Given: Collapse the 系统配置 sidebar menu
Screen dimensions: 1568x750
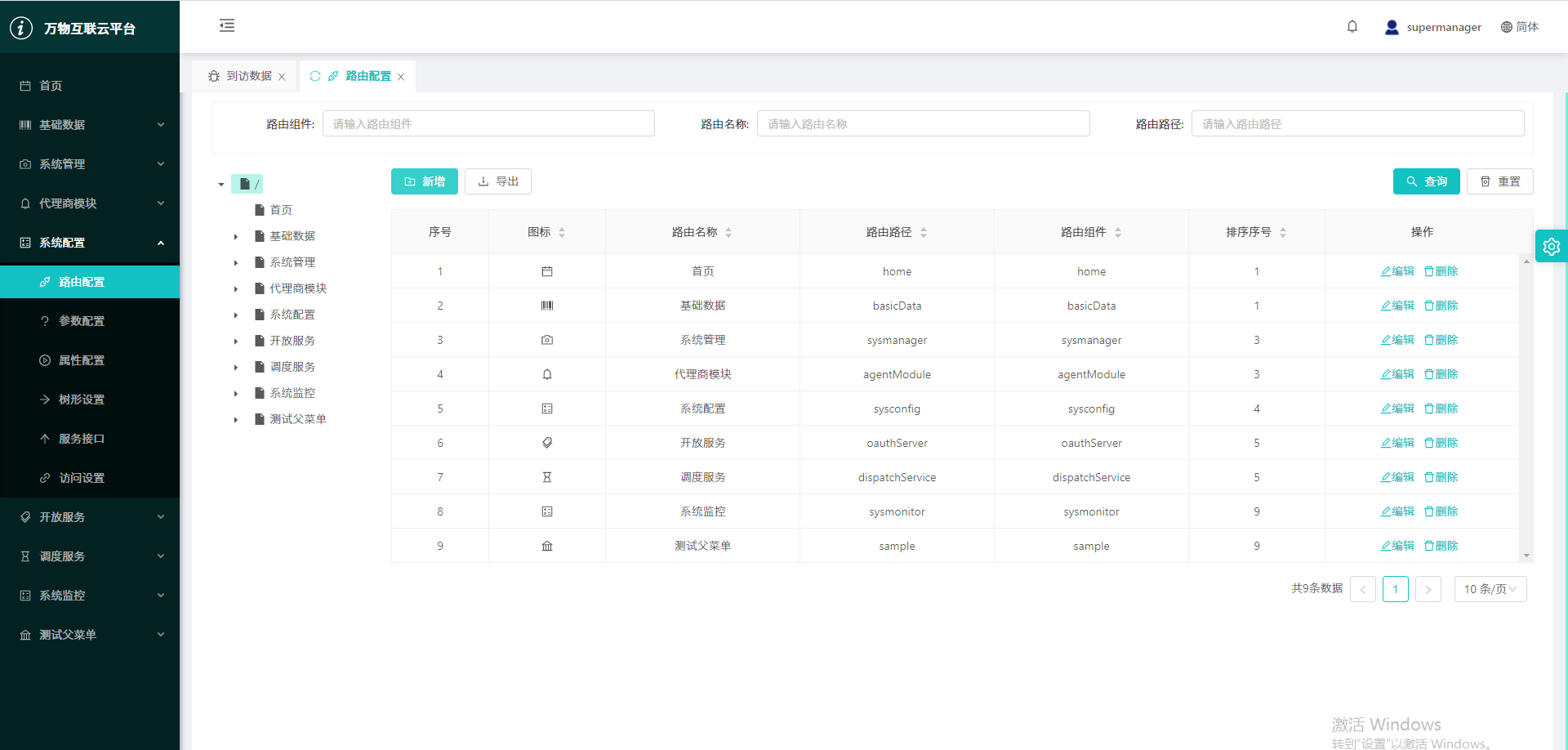Looking at the screenshot, I should 90,243.
